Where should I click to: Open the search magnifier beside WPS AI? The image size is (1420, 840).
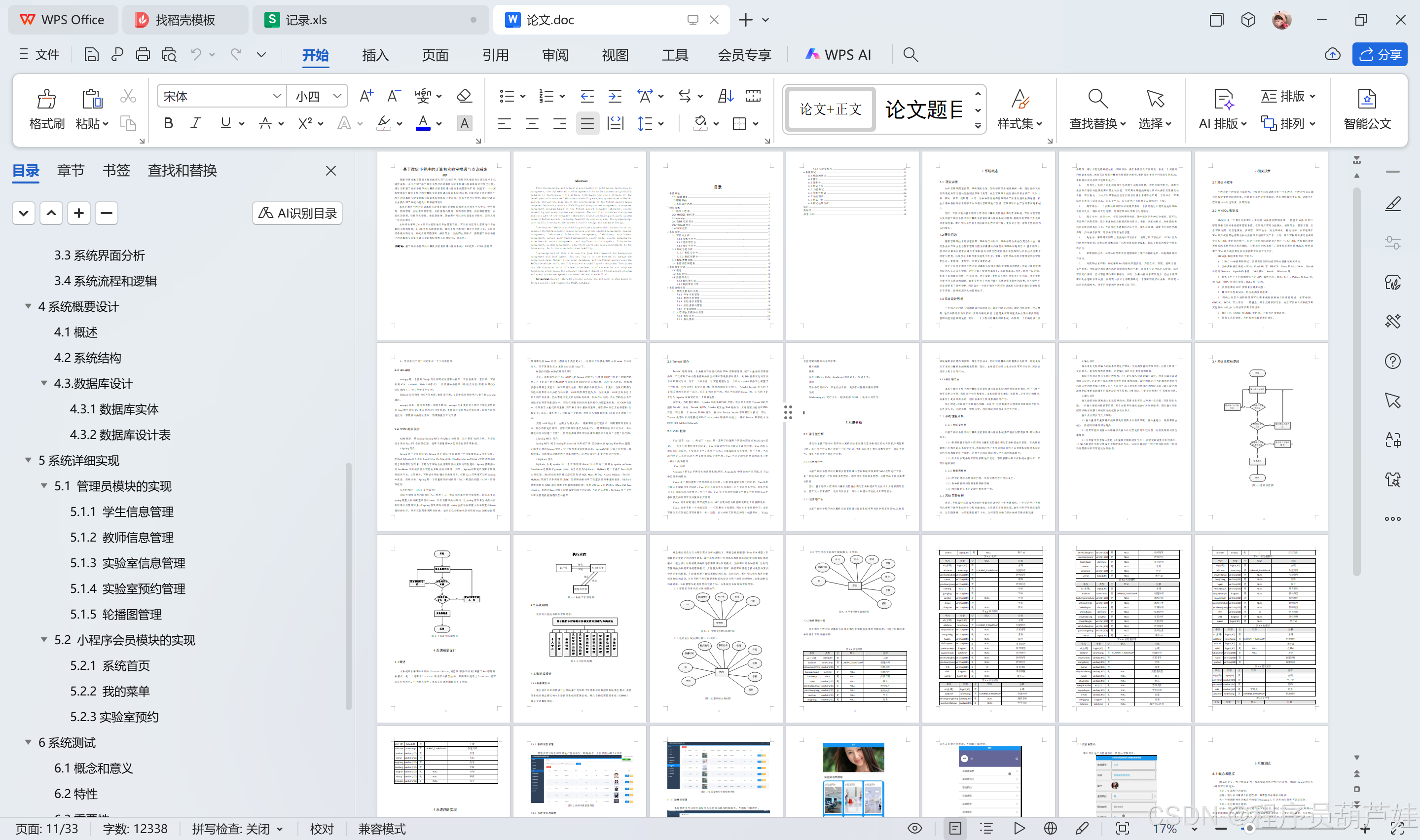[x=910, y=54]
